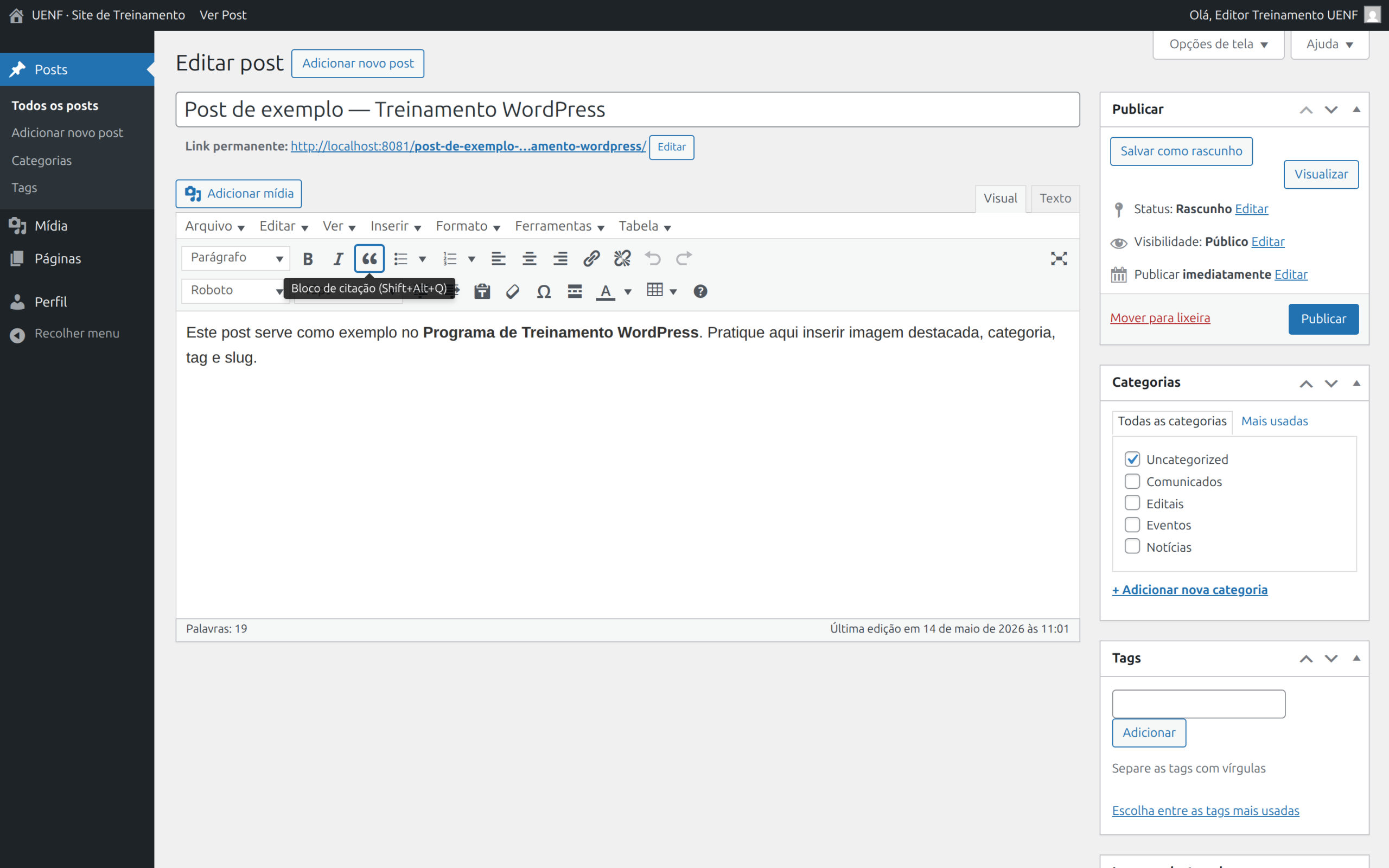Click the home icon in admin bar
Viewport: 1389px width, 868px height.
pyautogui.click(x=16, y=16)
